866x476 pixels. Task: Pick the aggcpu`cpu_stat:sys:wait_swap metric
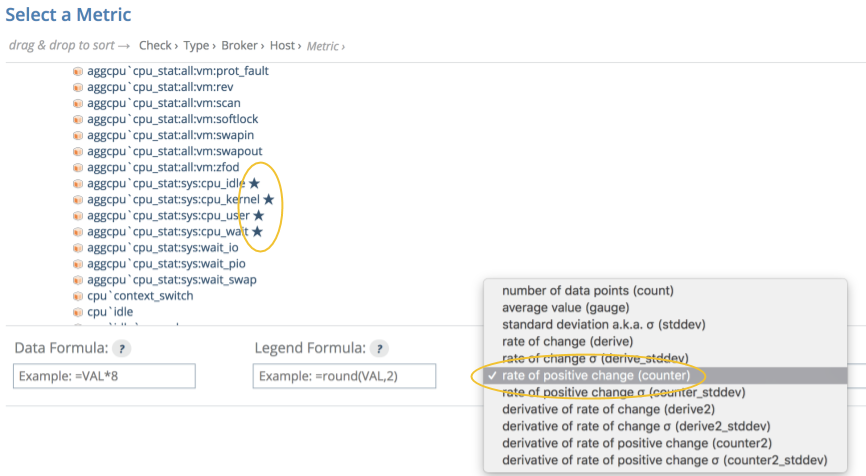click(x=172, y=280)
